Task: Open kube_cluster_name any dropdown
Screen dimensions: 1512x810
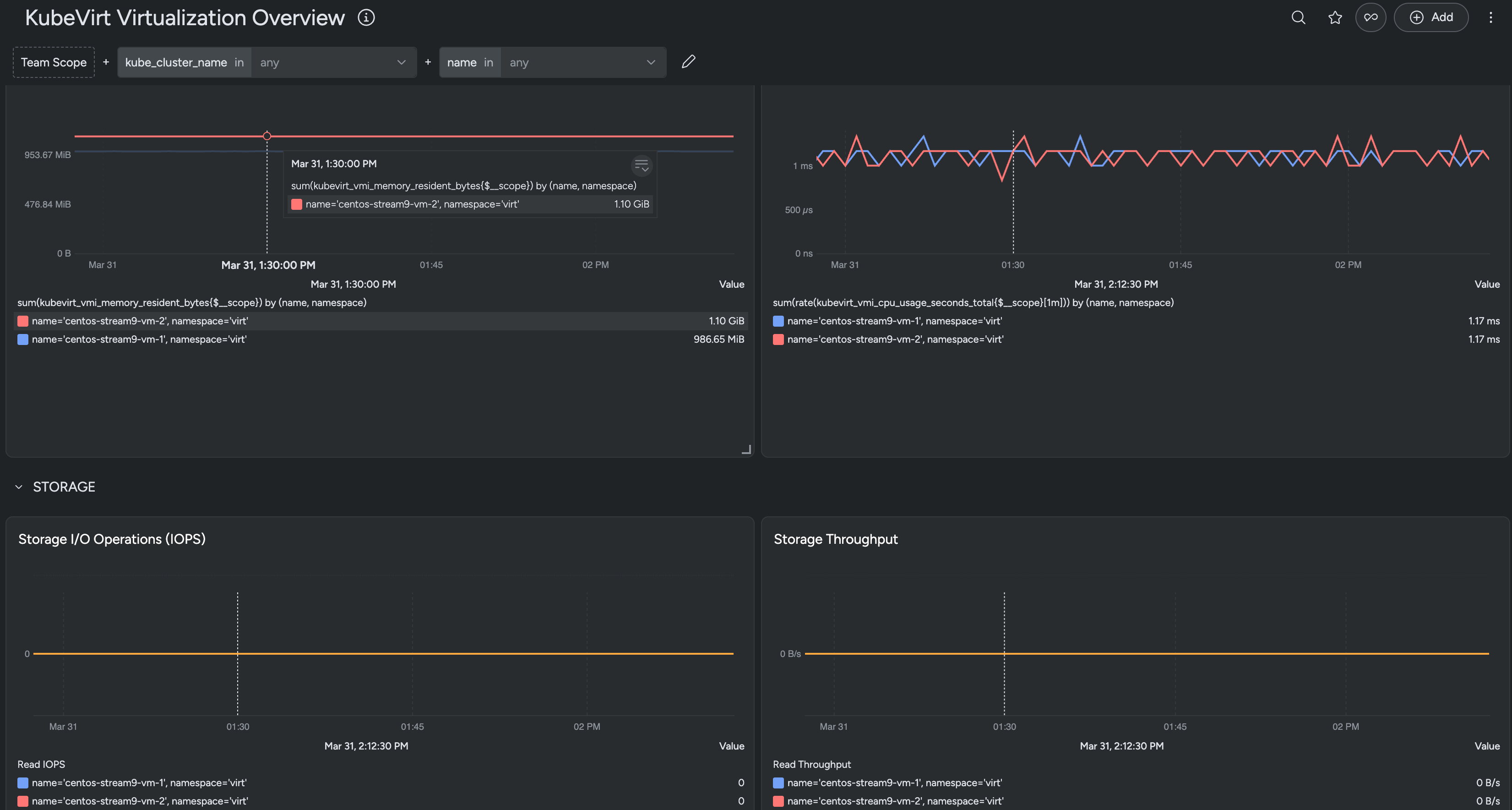Action: point(334,62)
